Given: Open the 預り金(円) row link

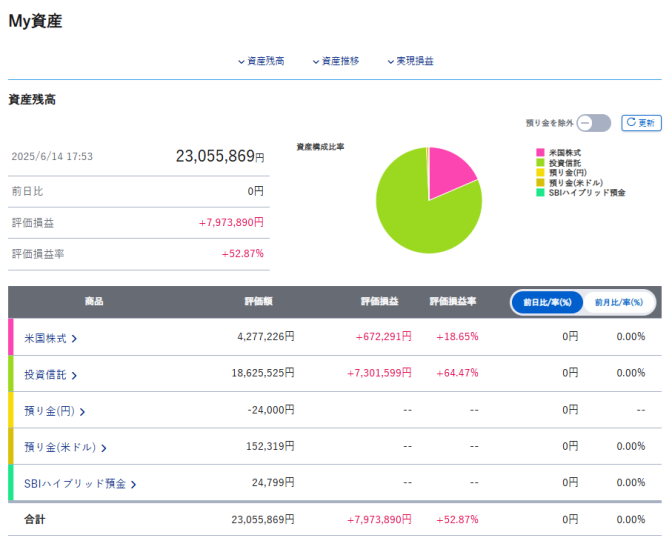Looking at the screenshot, I should [54, 412].
